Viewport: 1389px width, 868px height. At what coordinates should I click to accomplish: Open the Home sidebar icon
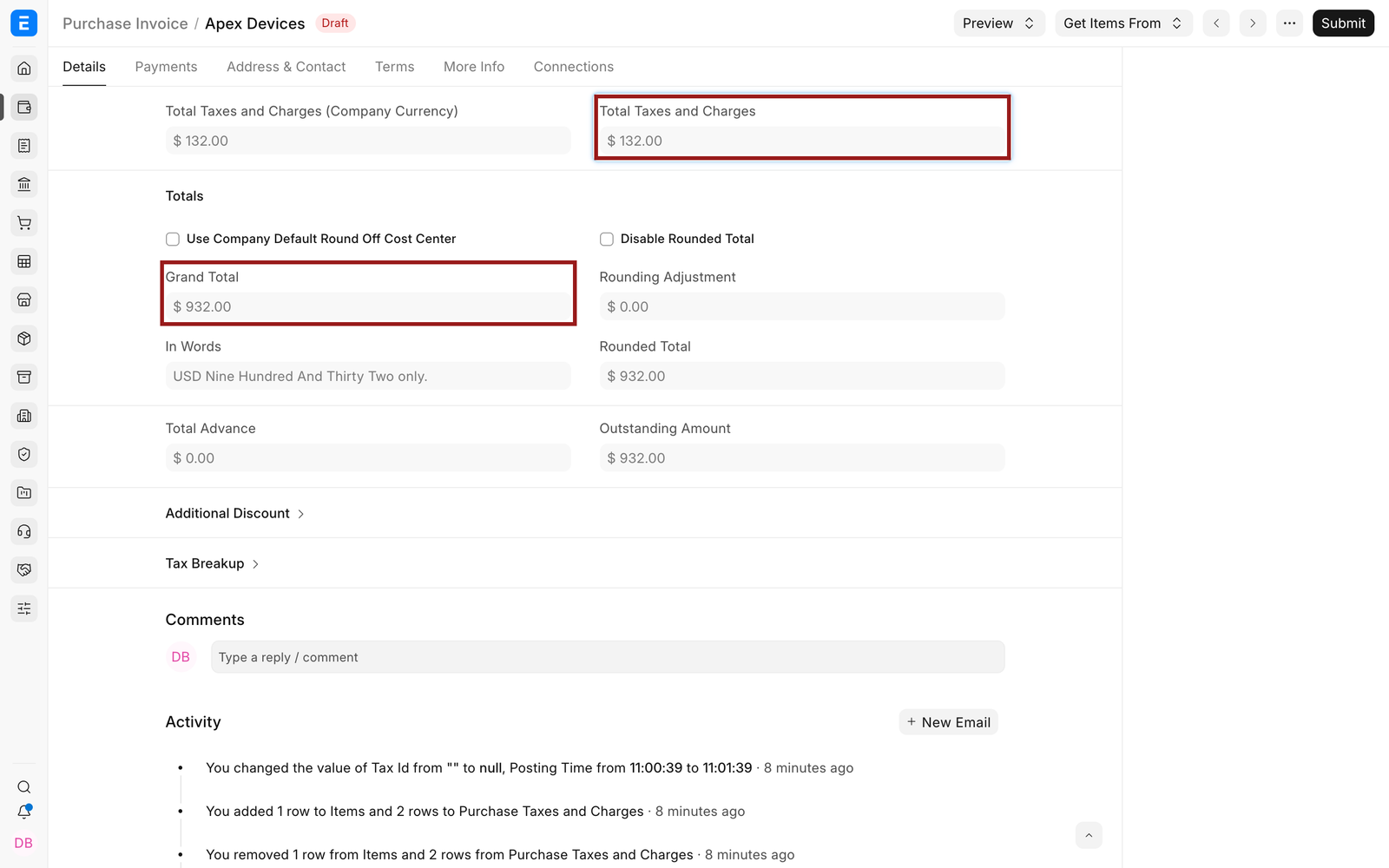click(x=24, y=69)
